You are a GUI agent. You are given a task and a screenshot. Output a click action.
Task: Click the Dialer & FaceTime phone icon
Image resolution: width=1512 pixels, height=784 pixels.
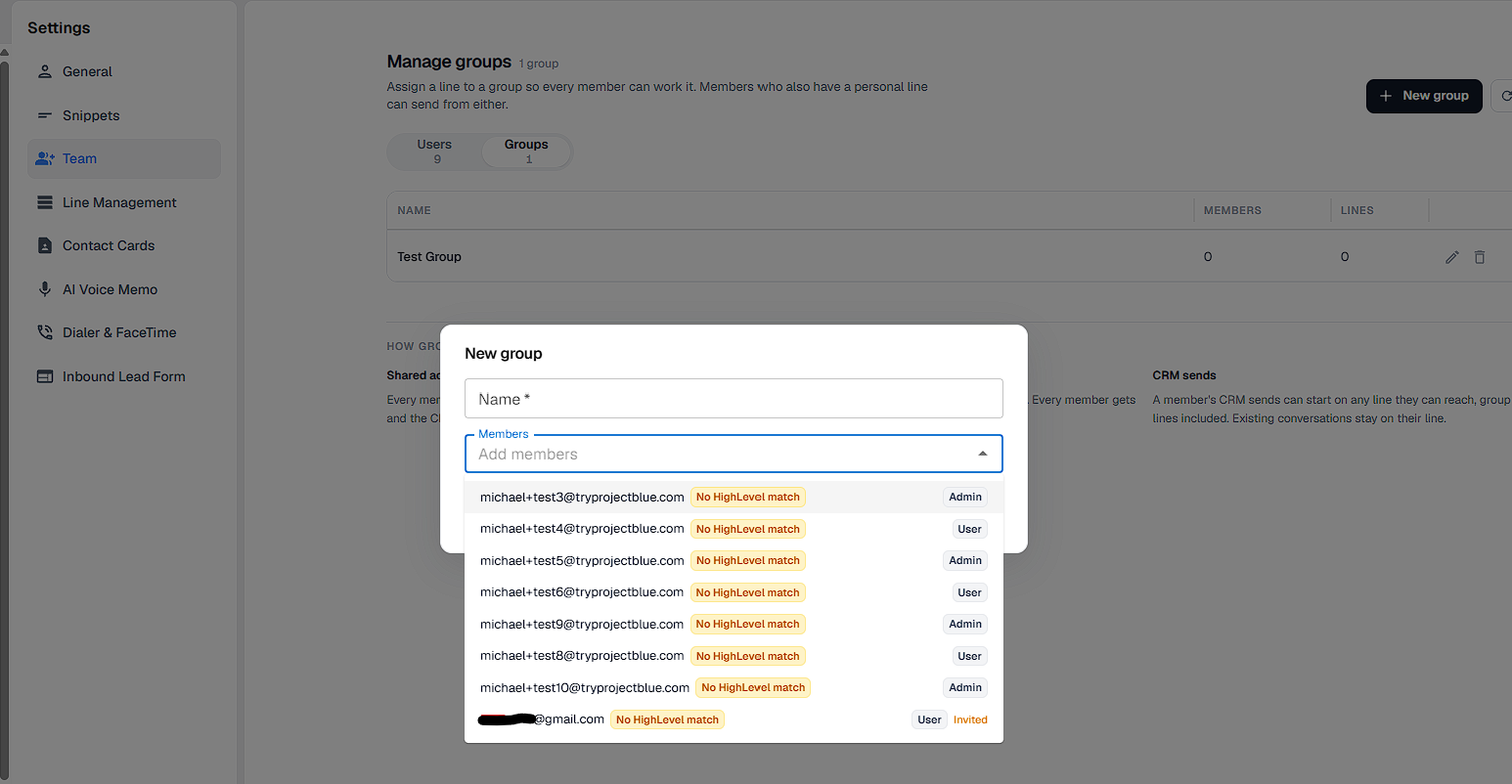[45, 332]
